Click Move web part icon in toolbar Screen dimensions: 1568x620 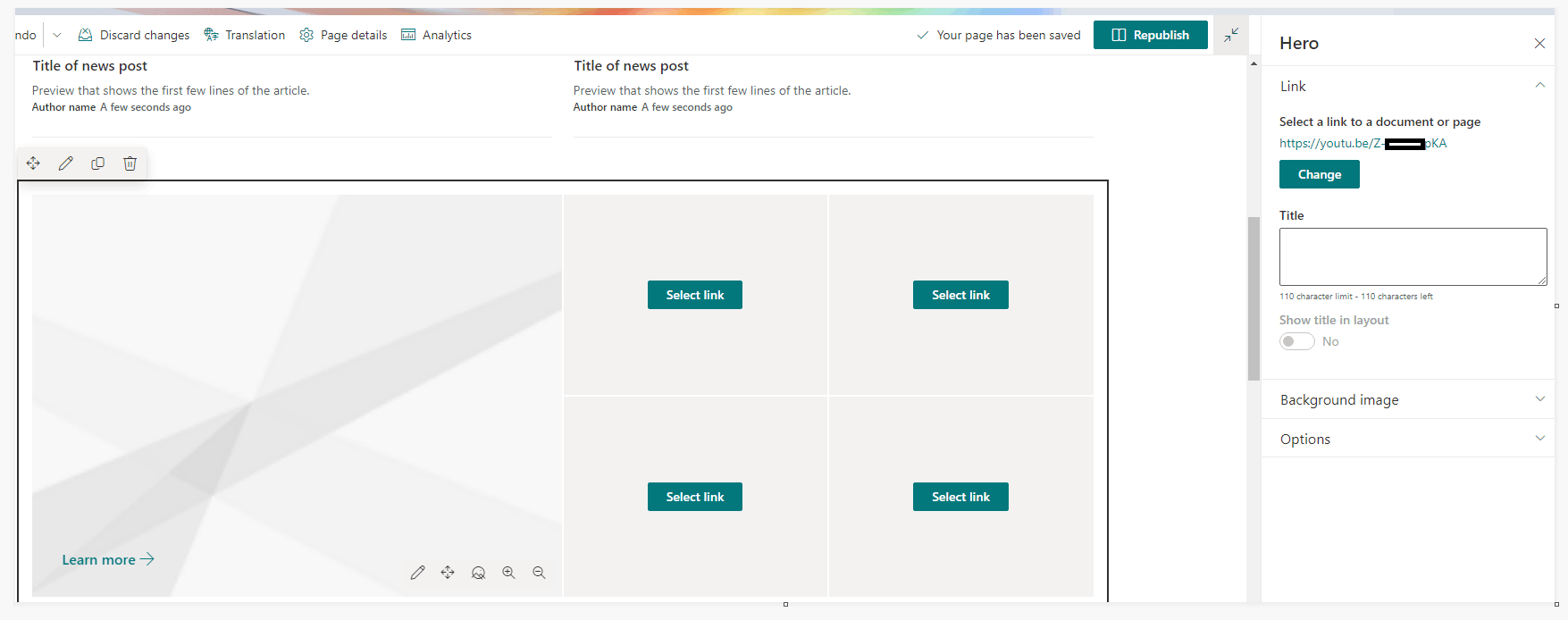[33, 163]
